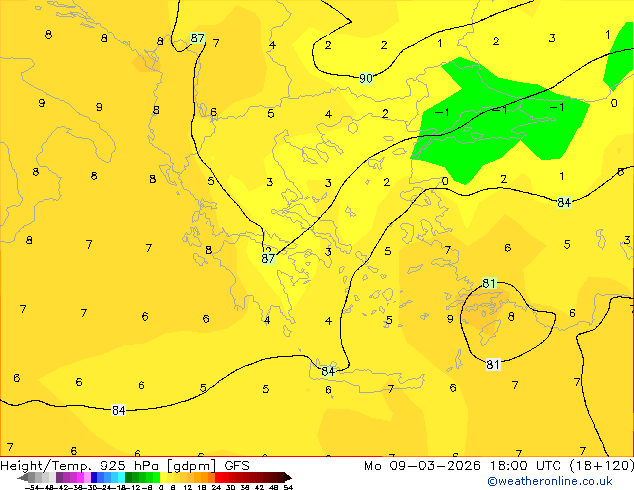Click the bright red swatch in the color scale
This screenshot has width=634, height=490.
click(x=218, y=477)
